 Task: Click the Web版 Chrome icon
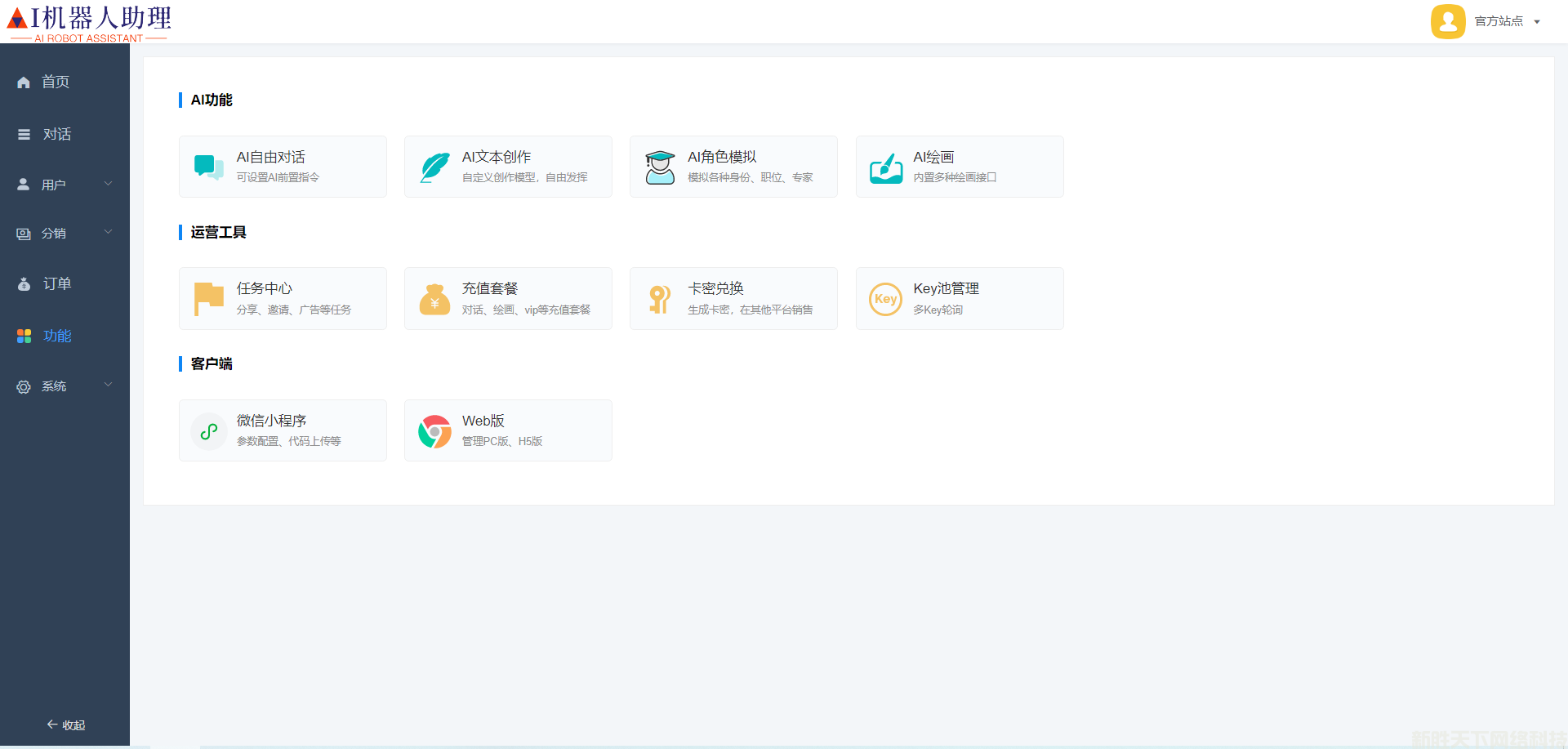[434, 431]
